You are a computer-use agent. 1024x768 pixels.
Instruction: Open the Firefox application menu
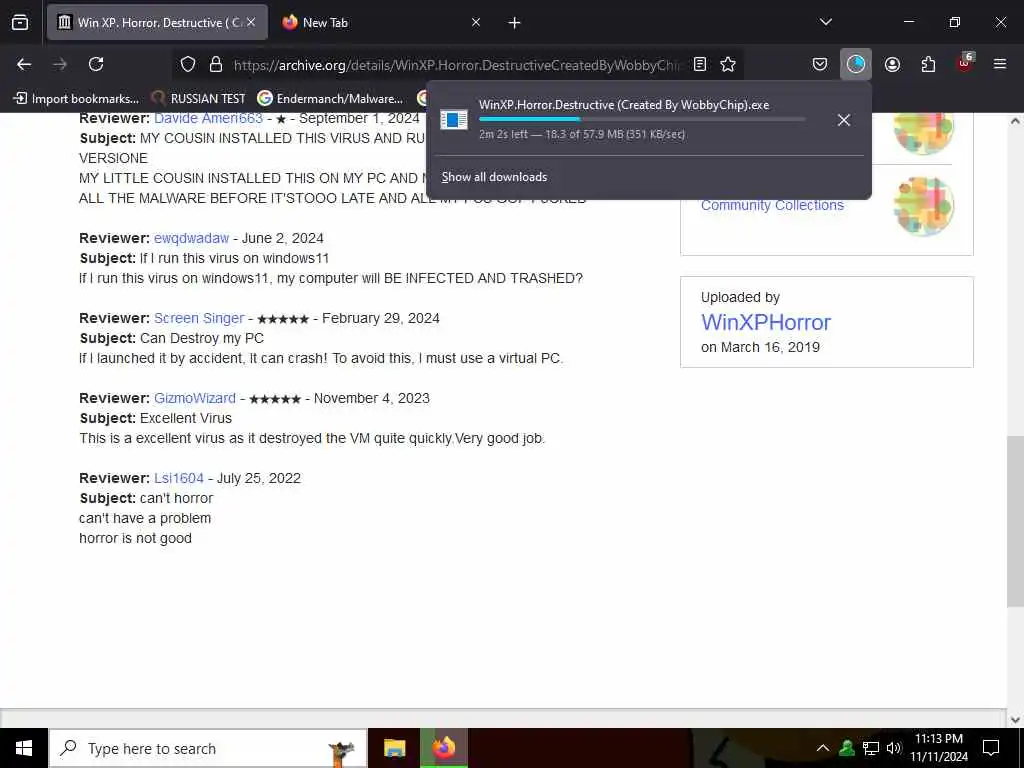click(1000, 64)
